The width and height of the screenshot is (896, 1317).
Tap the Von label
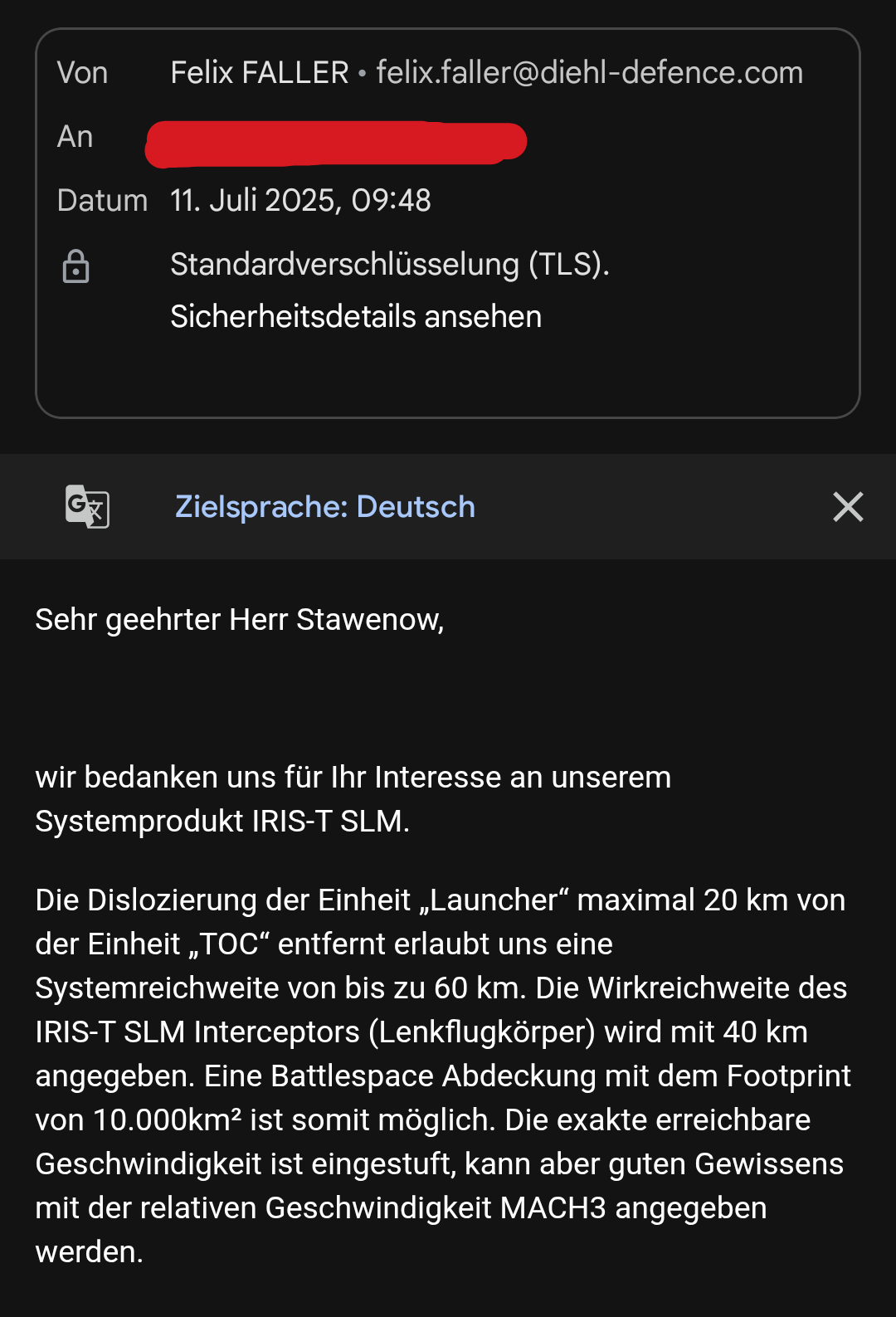(82, 73)
